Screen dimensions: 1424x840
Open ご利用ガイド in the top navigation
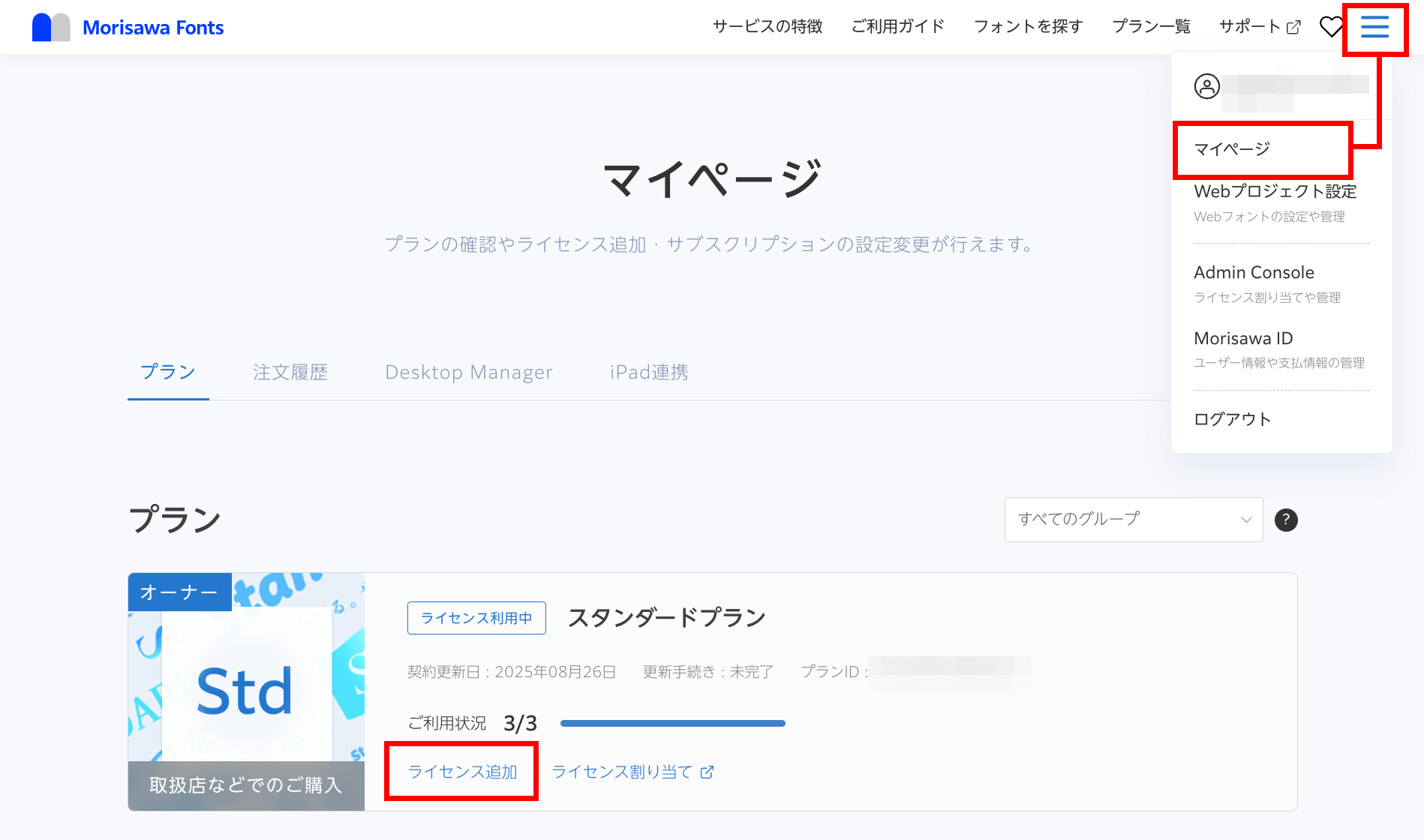point(898,27)
